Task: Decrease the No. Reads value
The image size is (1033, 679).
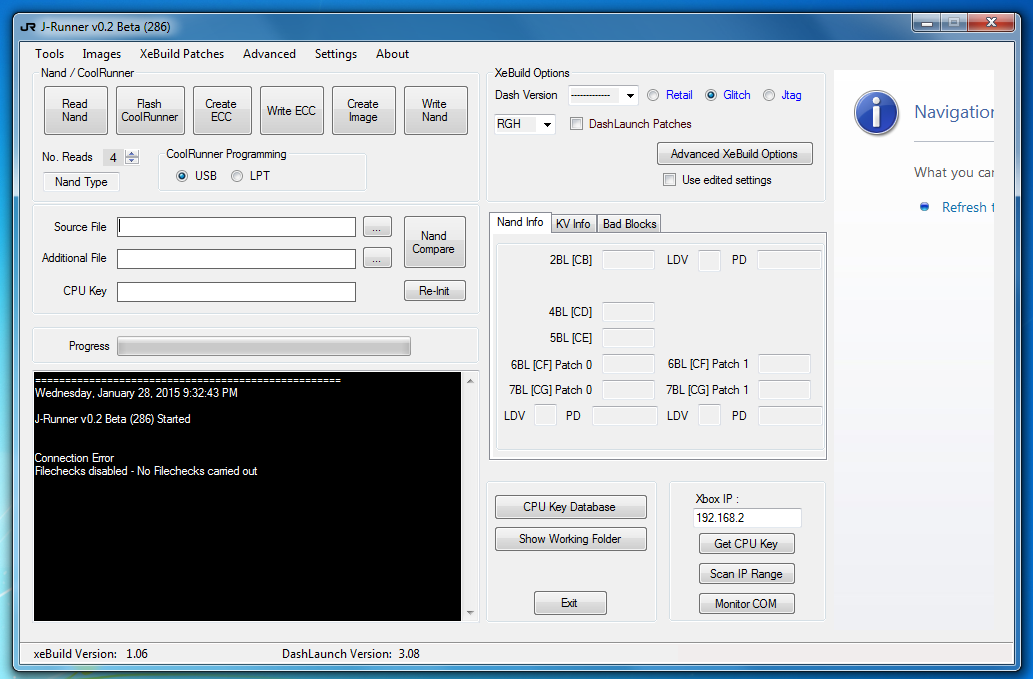Action: coord(132,160)
